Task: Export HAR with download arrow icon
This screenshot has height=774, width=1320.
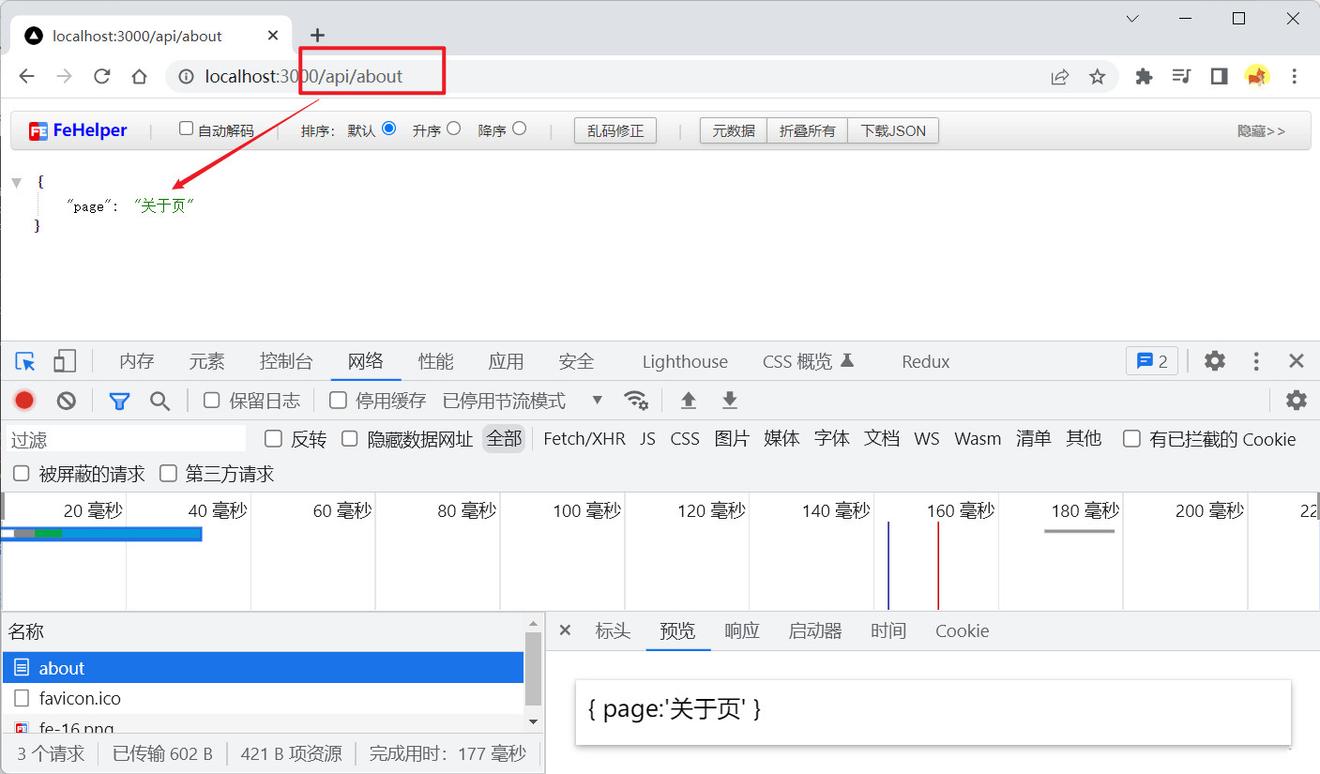Action: coord(730,400)
